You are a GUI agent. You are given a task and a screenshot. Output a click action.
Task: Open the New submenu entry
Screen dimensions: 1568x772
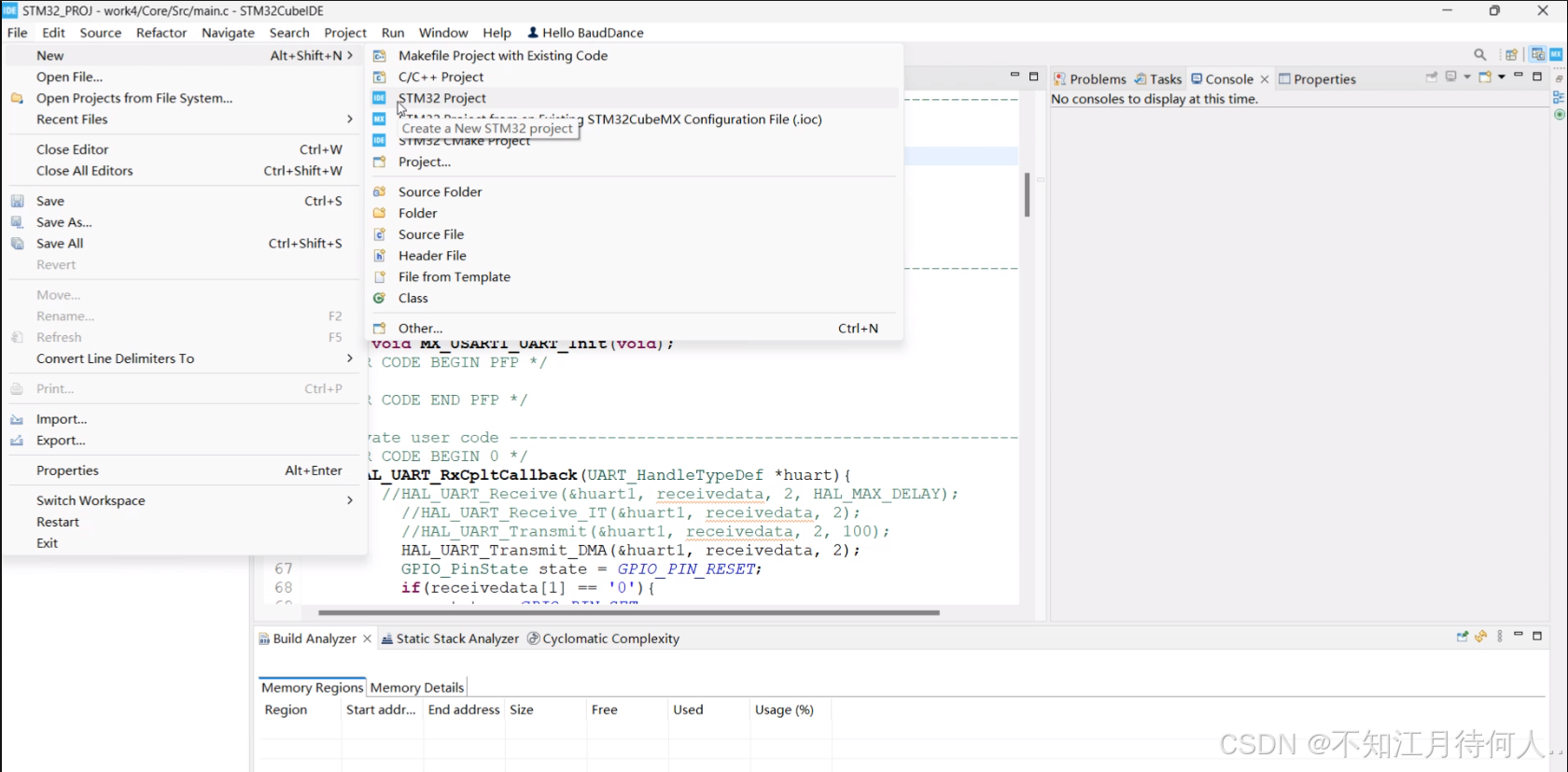(182, 56)
